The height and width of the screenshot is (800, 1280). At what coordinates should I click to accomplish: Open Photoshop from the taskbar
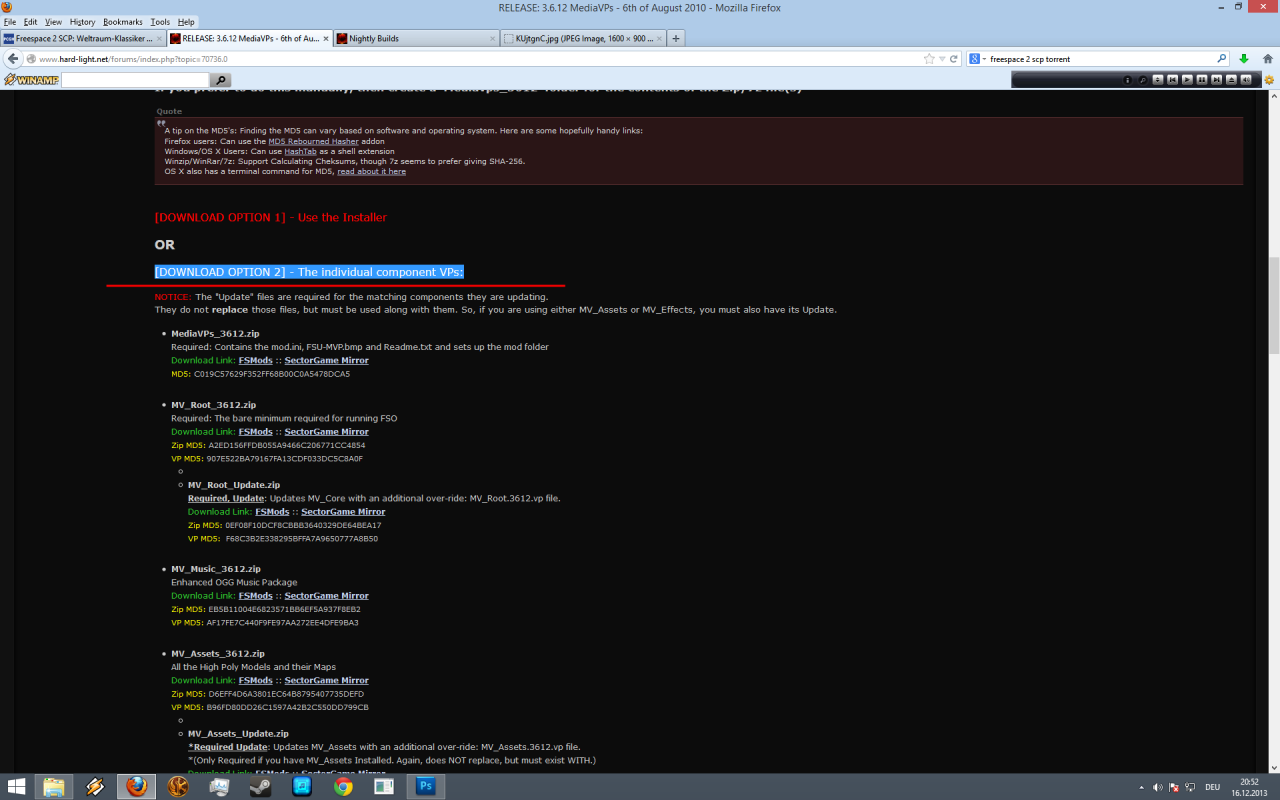[x=426, y=786]
